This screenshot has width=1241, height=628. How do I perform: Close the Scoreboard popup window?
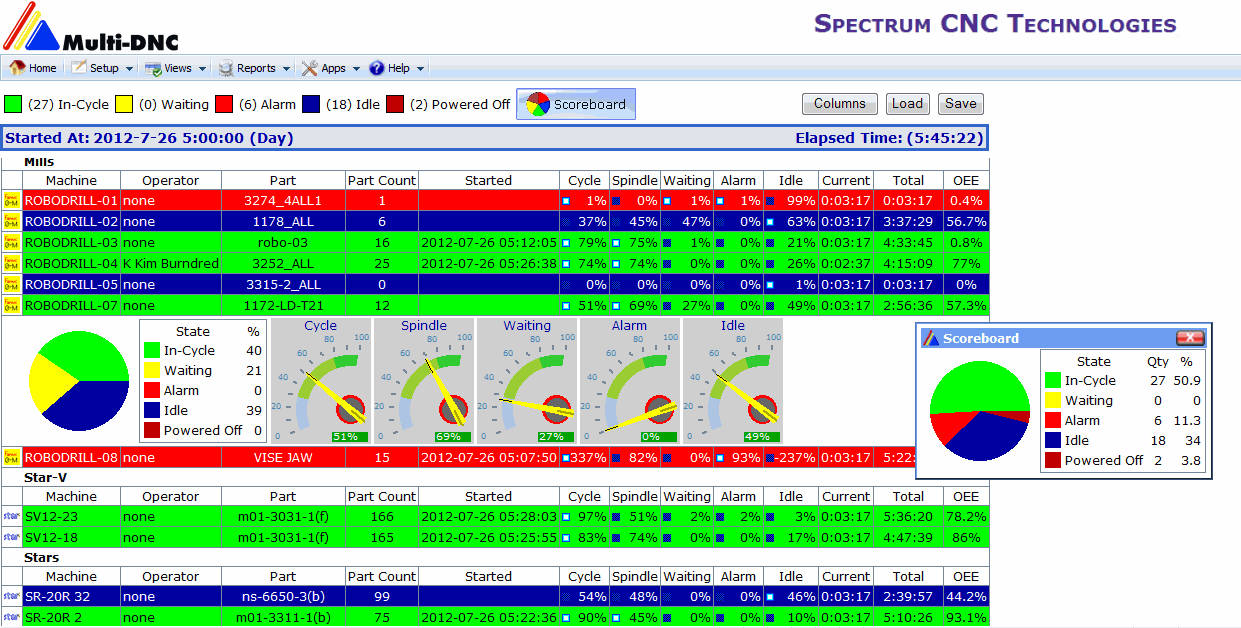point(1189,338)
